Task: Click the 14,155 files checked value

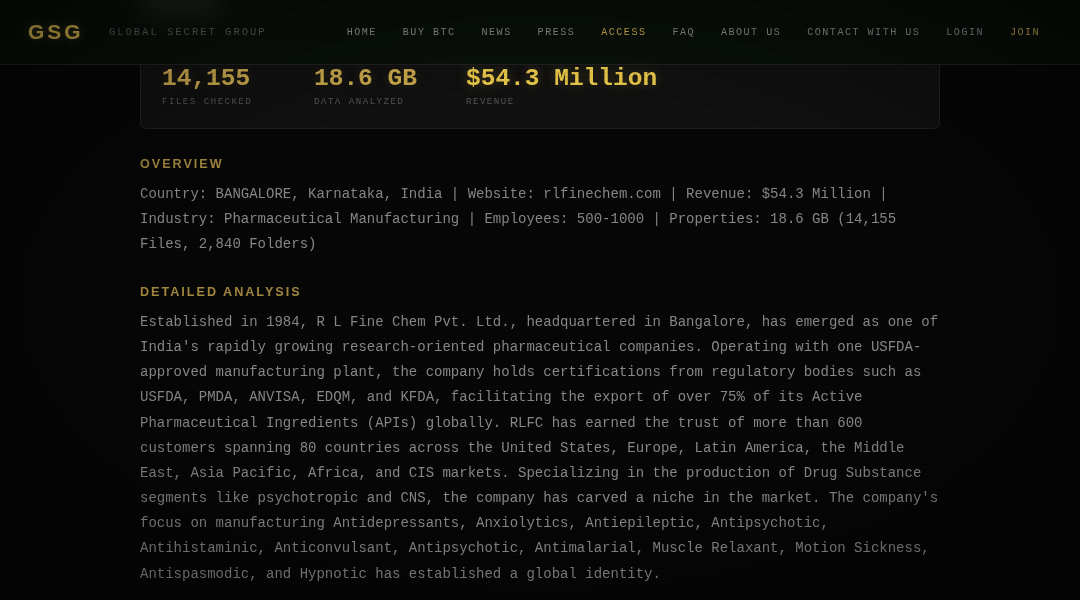Action: [x=206, y=78]
